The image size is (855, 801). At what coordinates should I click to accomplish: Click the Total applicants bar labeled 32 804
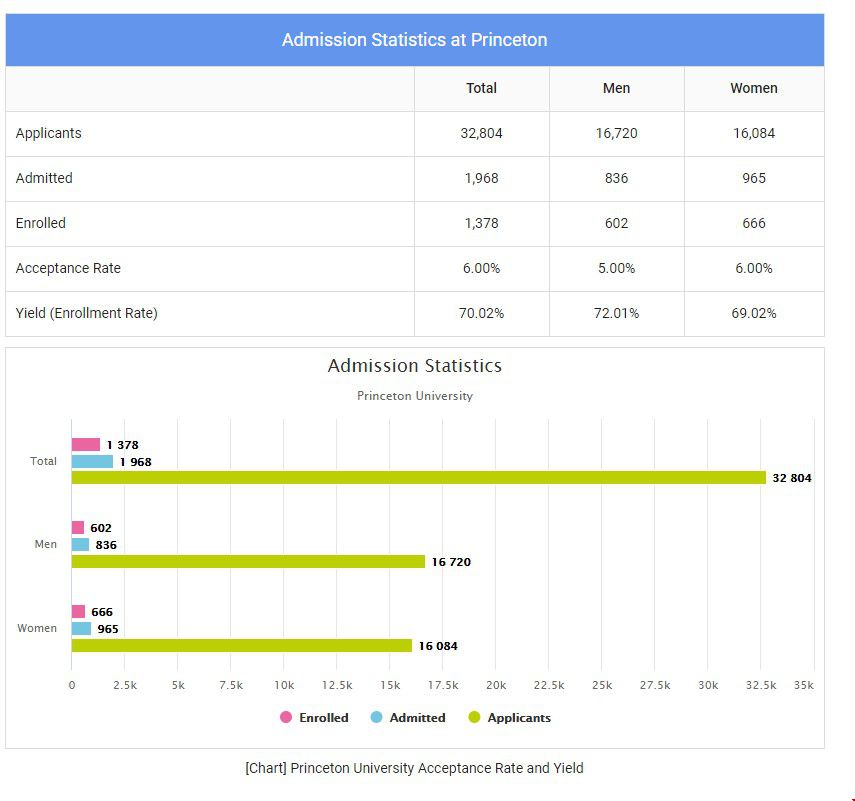(419, 478)
